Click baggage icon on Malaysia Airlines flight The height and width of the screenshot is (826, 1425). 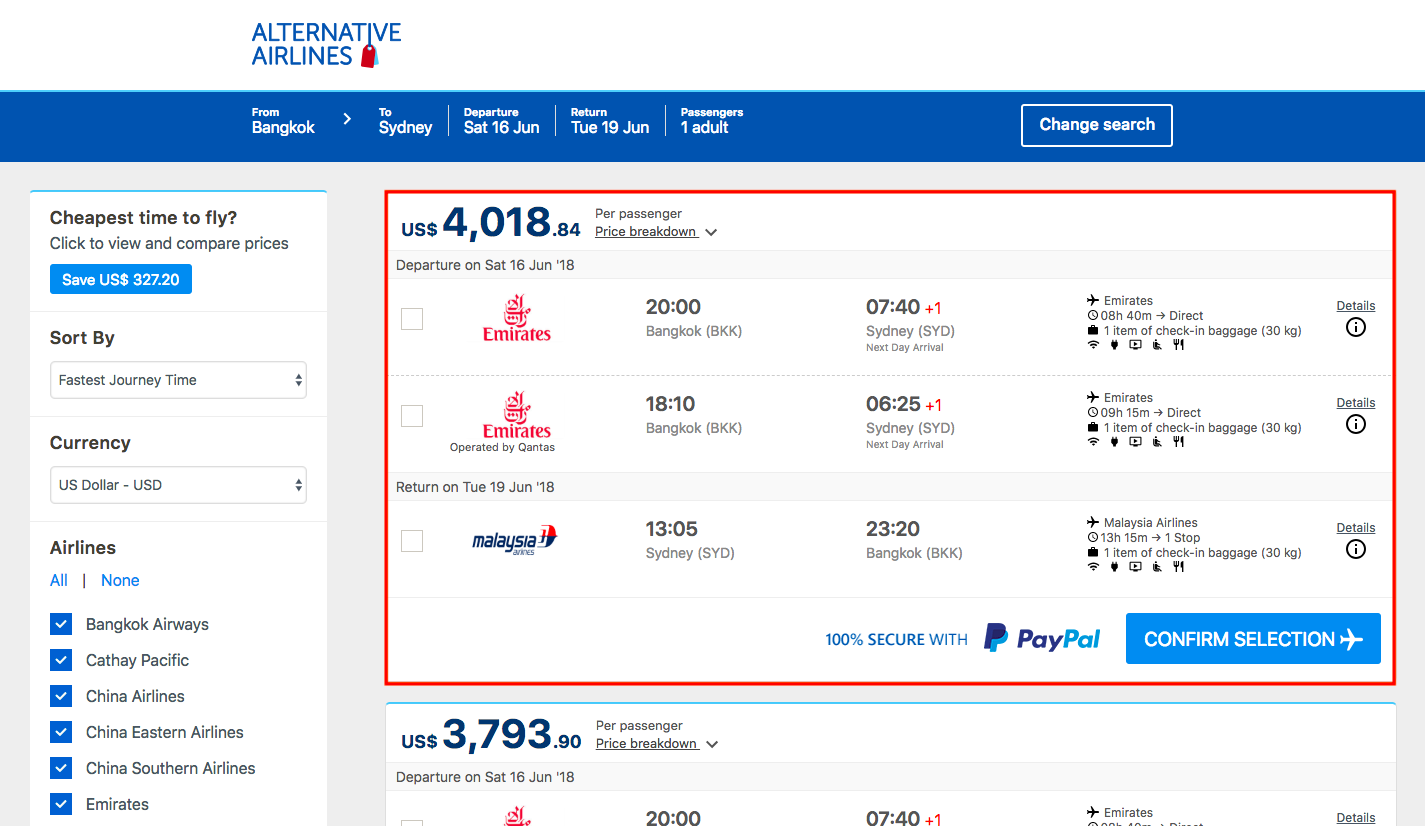(1093, 553)
